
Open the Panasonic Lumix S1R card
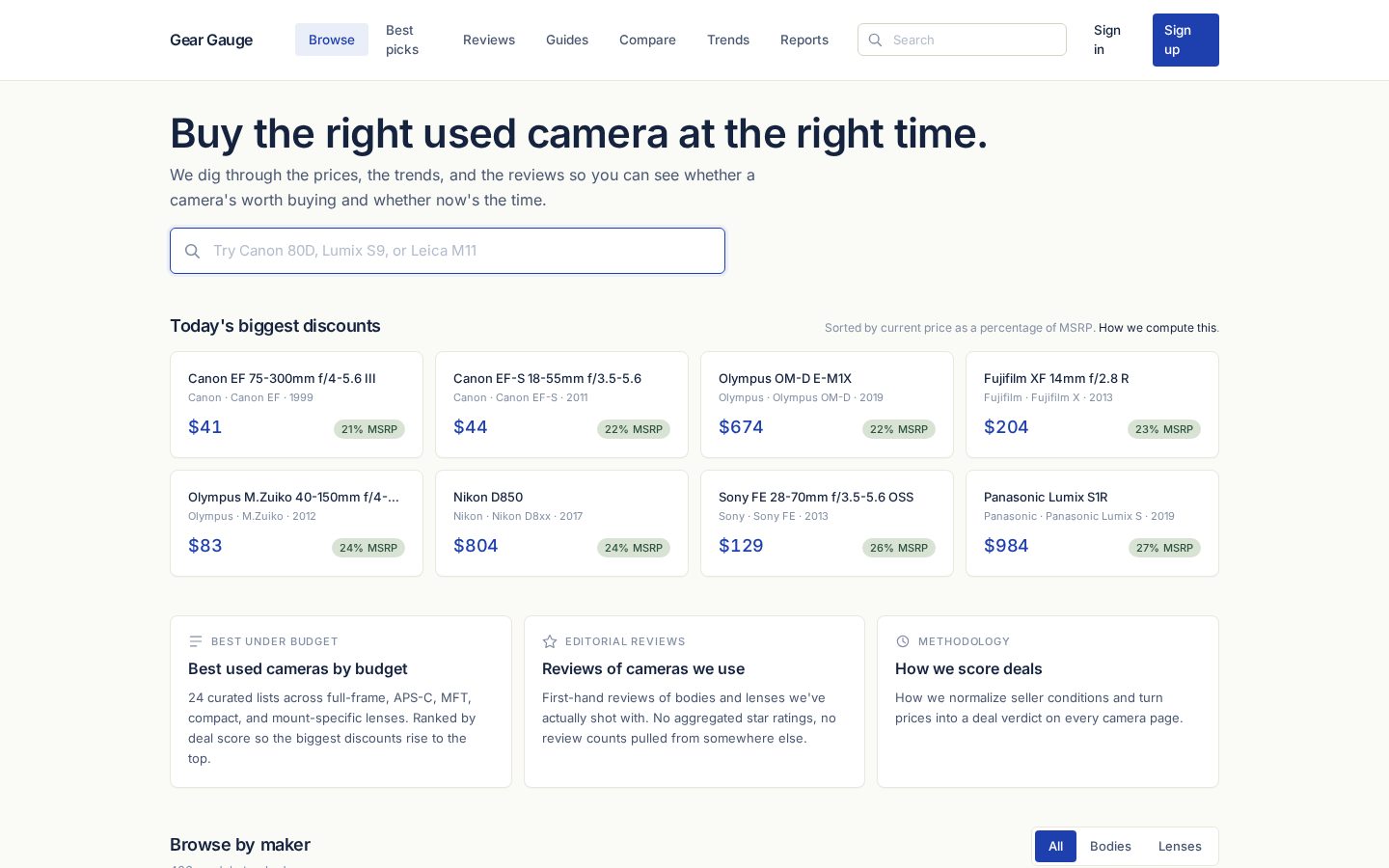click(1092, 523)
